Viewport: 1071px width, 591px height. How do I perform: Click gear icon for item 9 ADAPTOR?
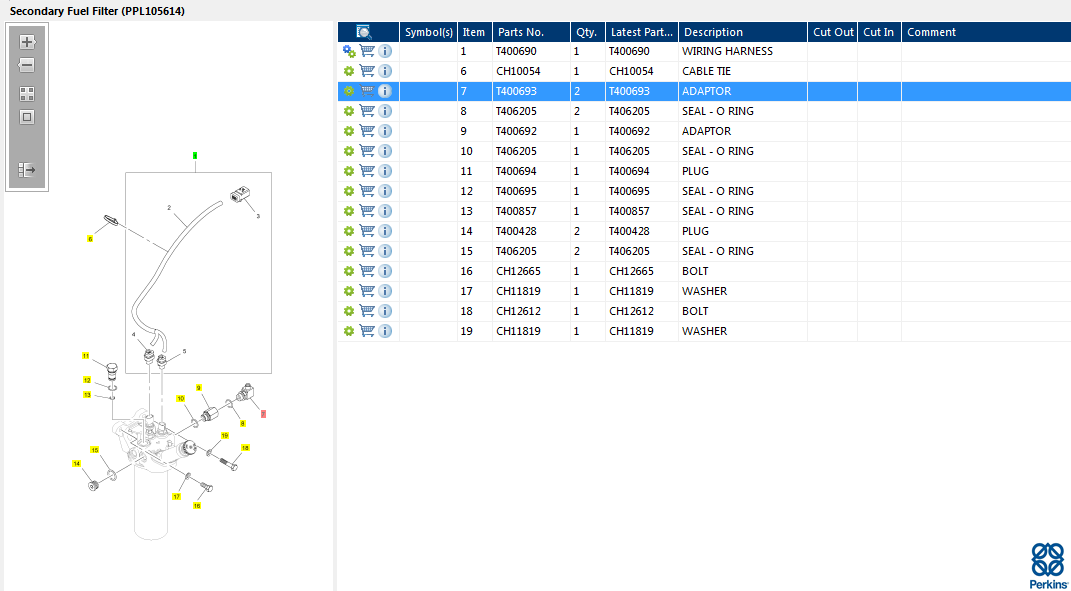tap(348, 131)
